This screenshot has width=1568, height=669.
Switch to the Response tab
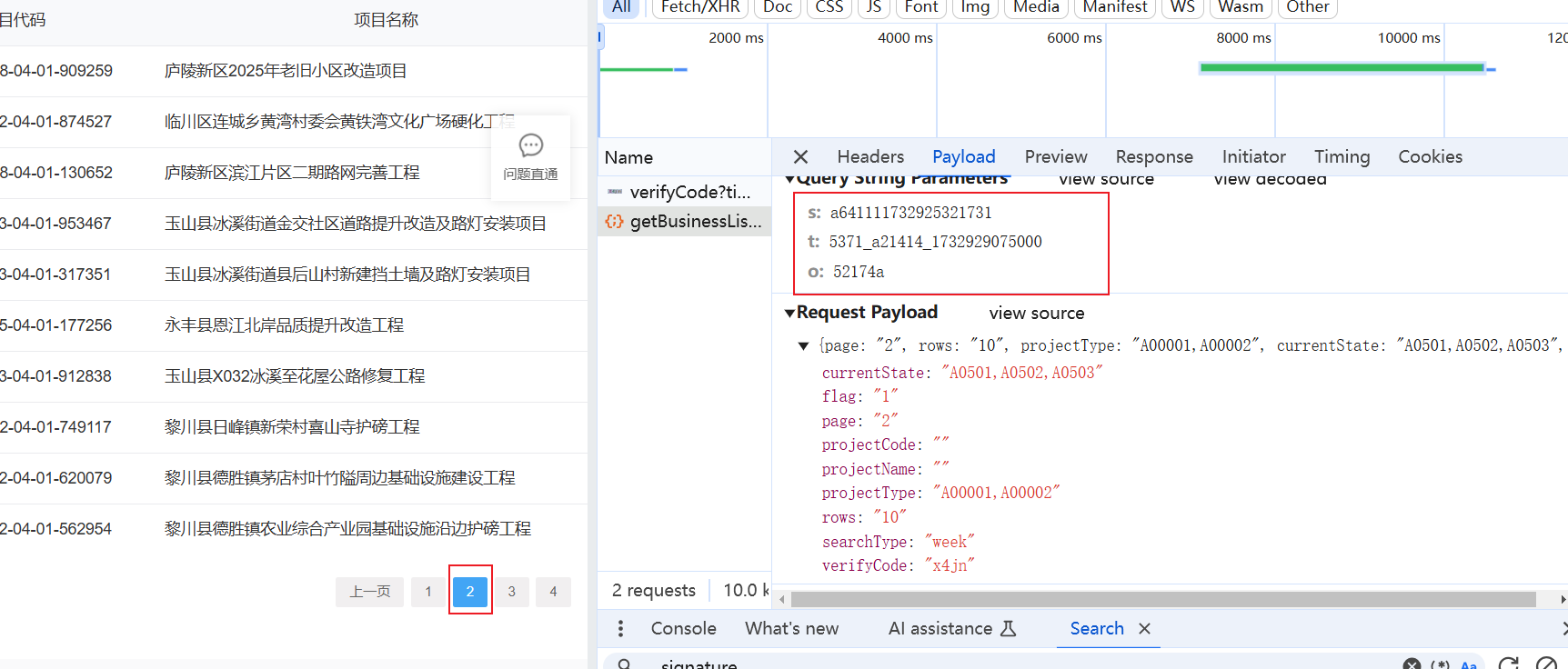1153,157
